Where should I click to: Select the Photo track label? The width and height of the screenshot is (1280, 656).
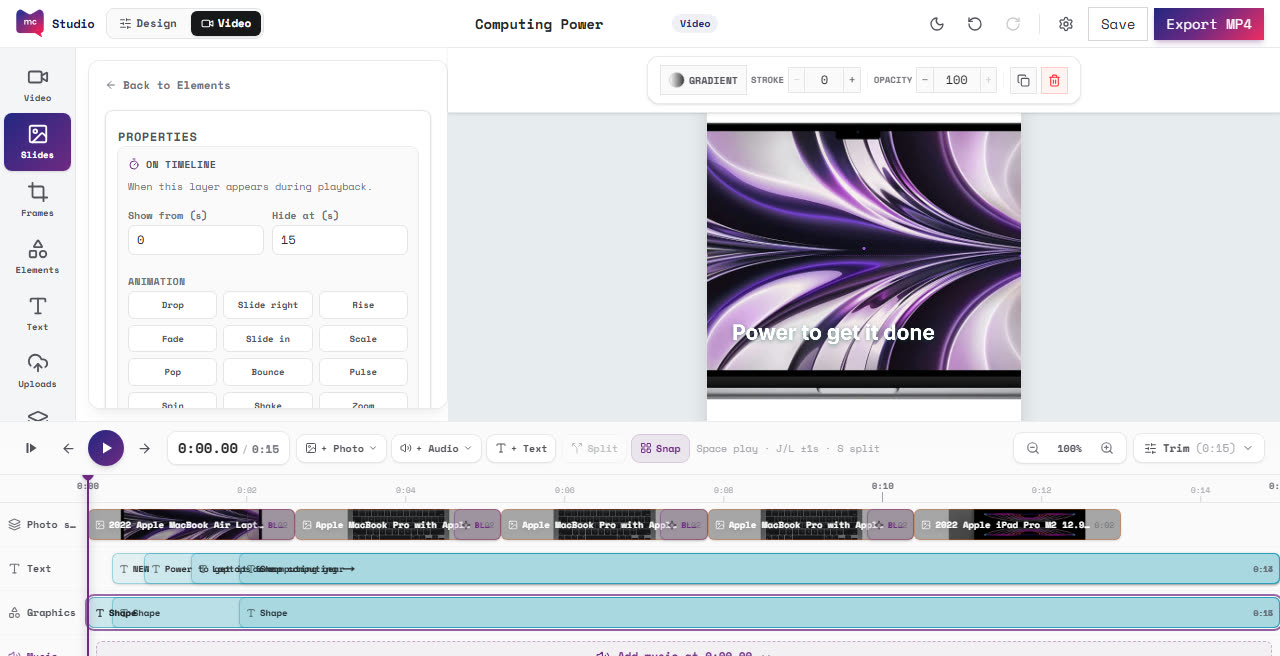tap(42, 525)
